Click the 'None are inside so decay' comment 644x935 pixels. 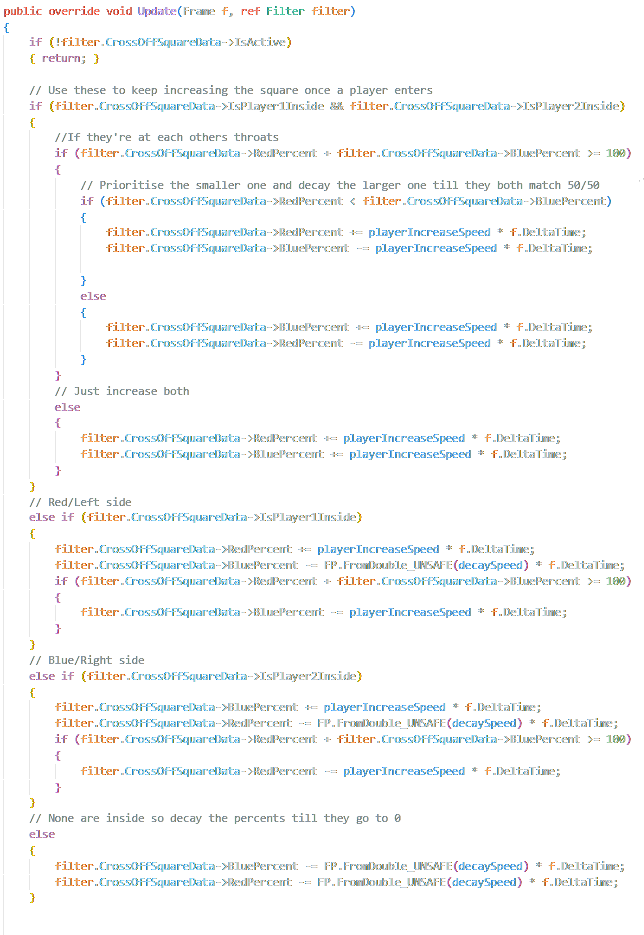(215, 818)
